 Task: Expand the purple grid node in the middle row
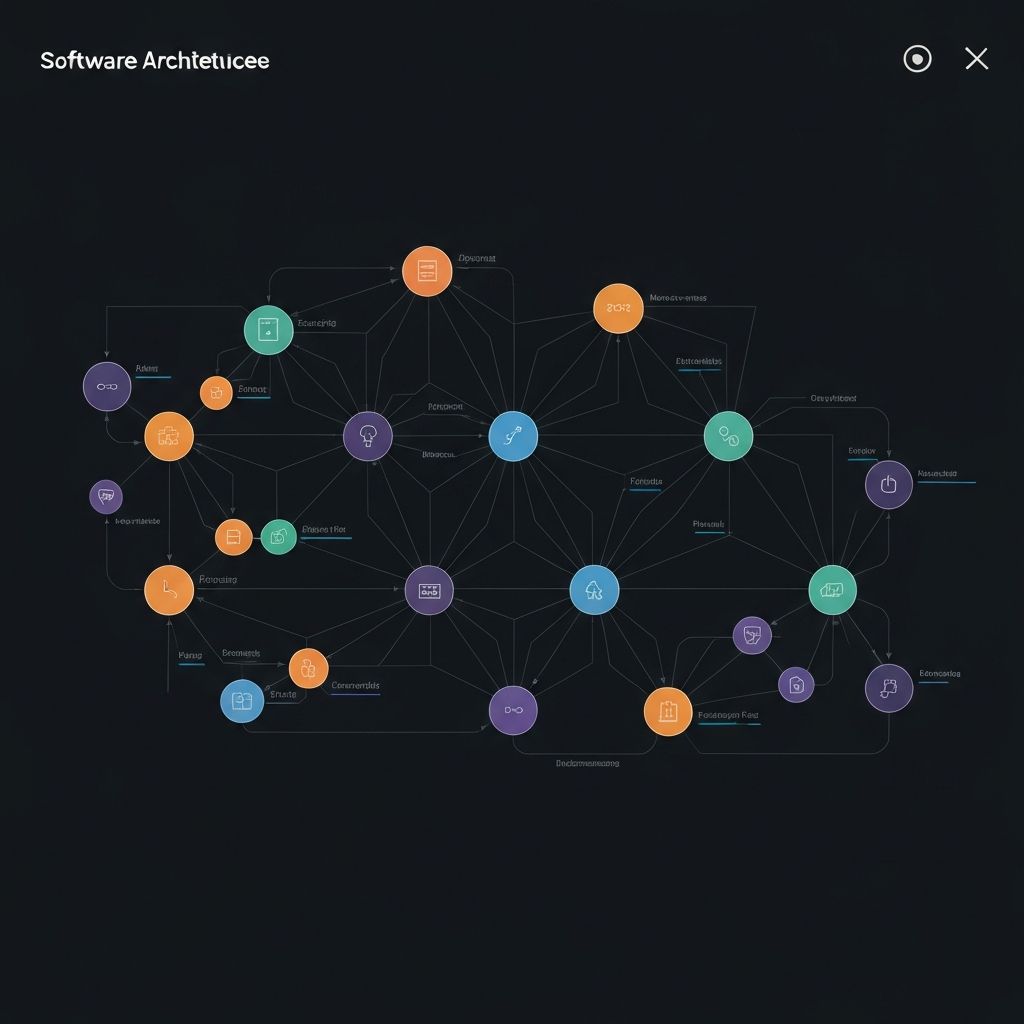pos(430,590)
